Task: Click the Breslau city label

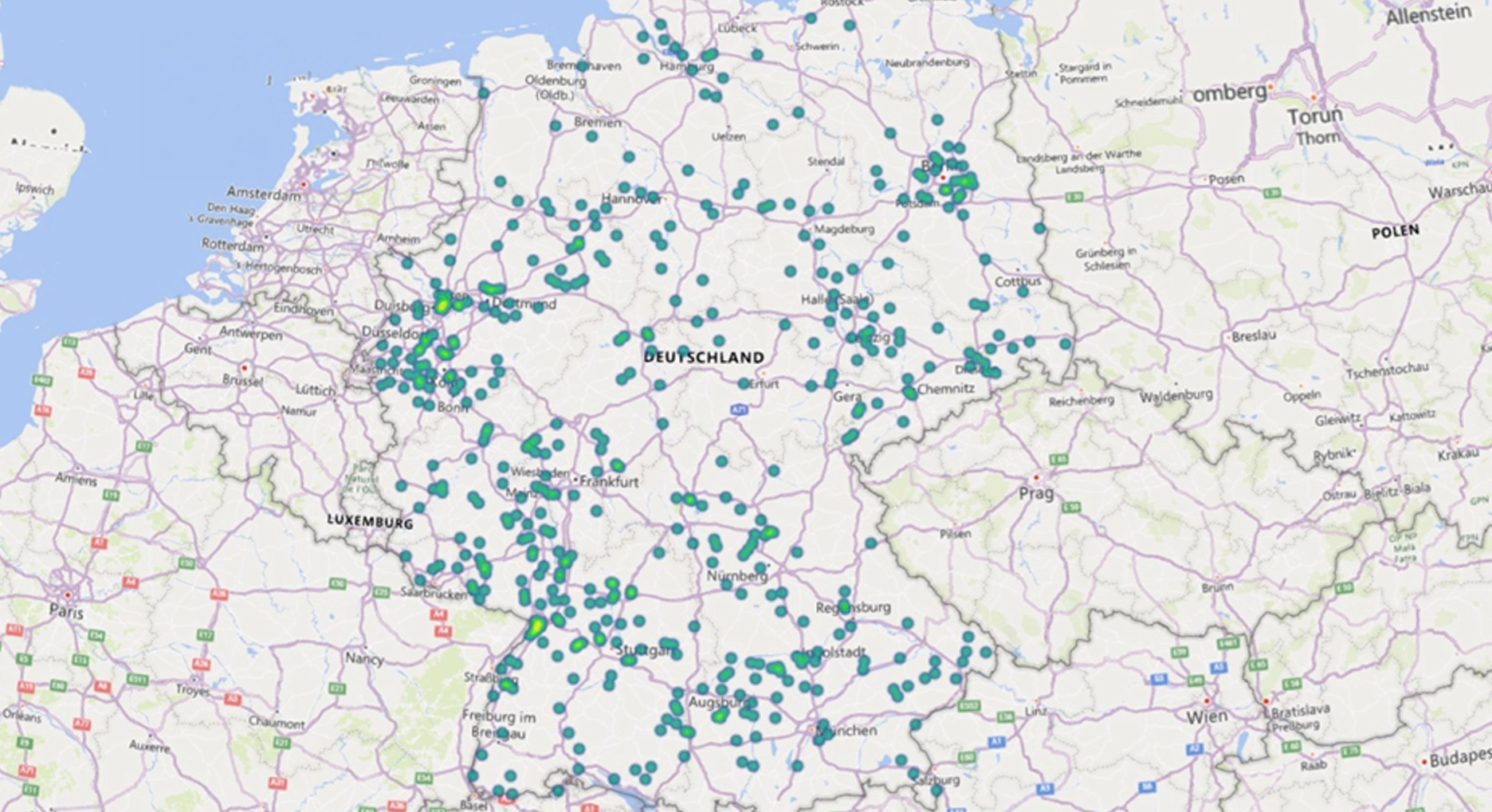Action: tap(1253, 336)
